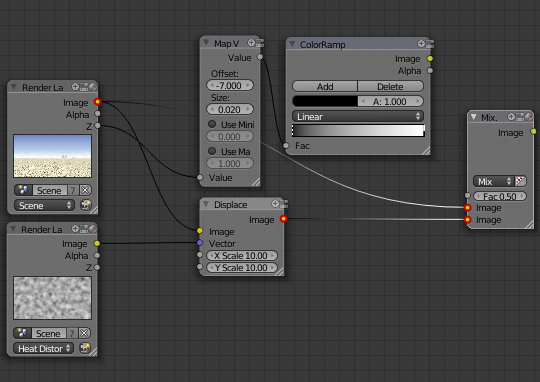
Task: Click the 0.000 minimum value field in Map Value
Action: click(230, 136)
